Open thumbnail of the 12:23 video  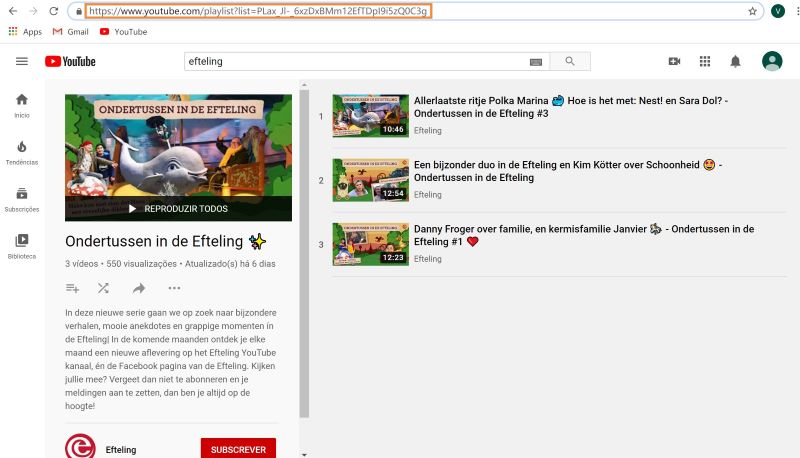(370, 244)
